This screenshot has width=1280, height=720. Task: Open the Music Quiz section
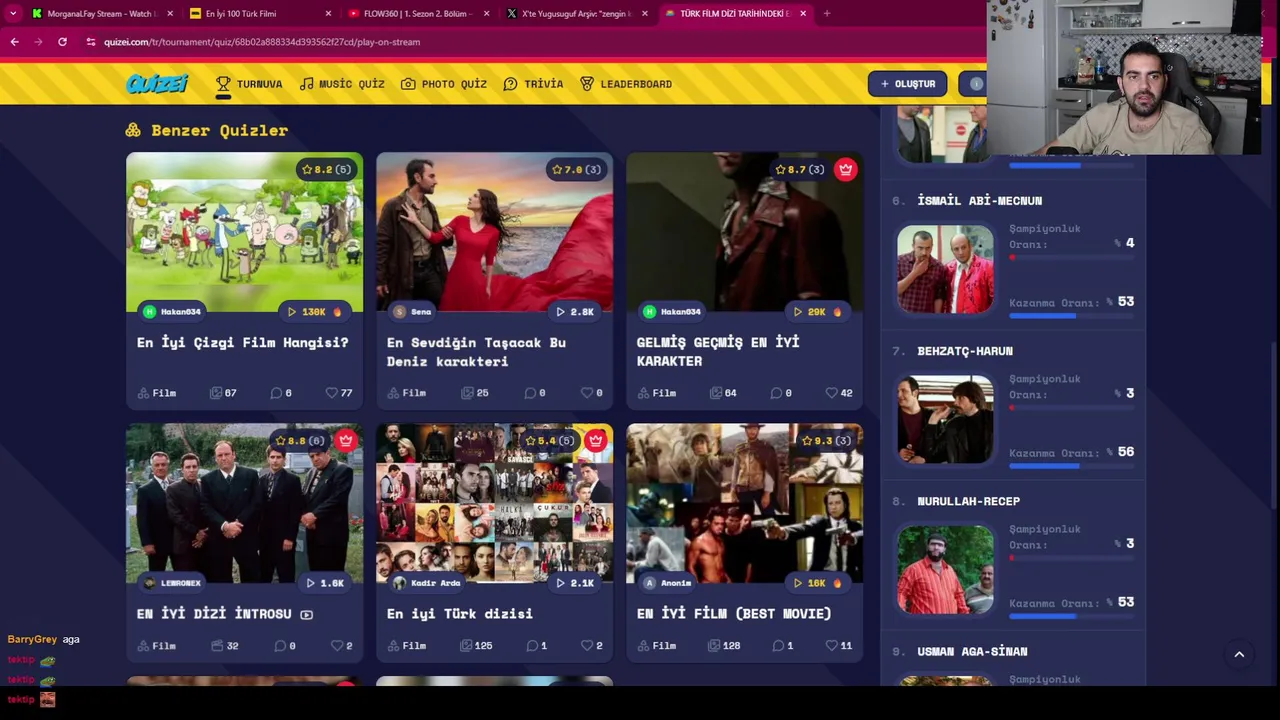(342, 84)
